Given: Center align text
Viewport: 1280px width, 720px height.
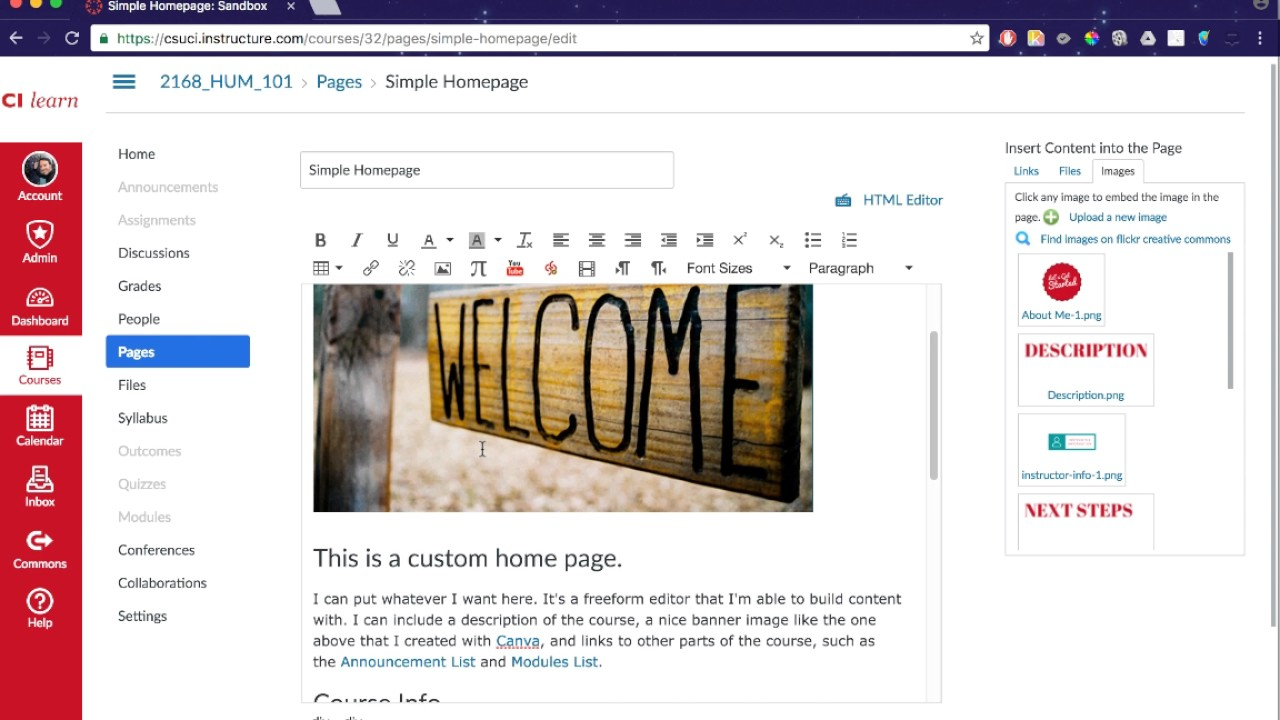Looking at the screenshot, I should 596,240.
